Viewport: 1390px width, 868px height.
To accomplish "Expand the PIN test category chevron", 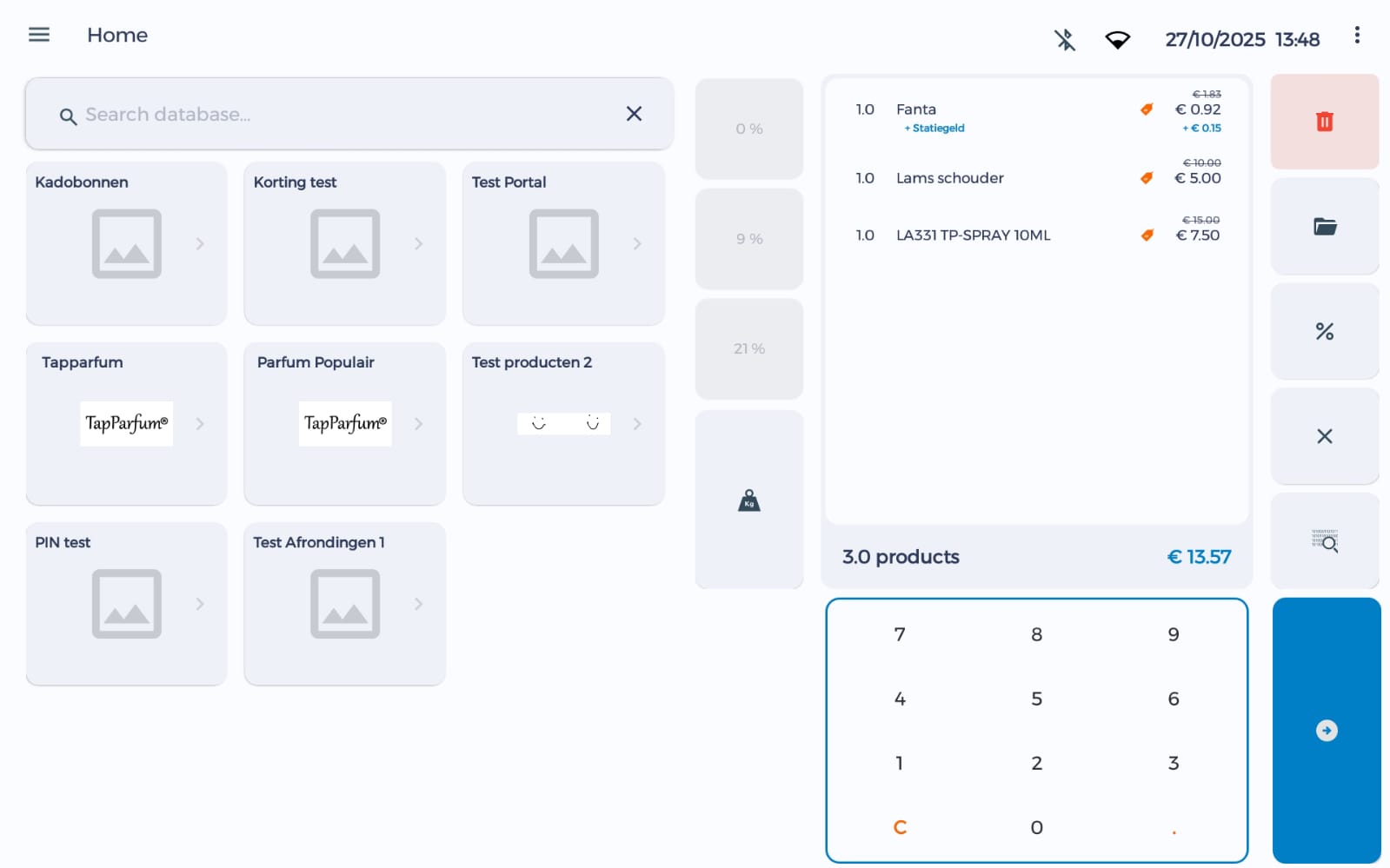I will pyautogui.click(x=200, y=604).
